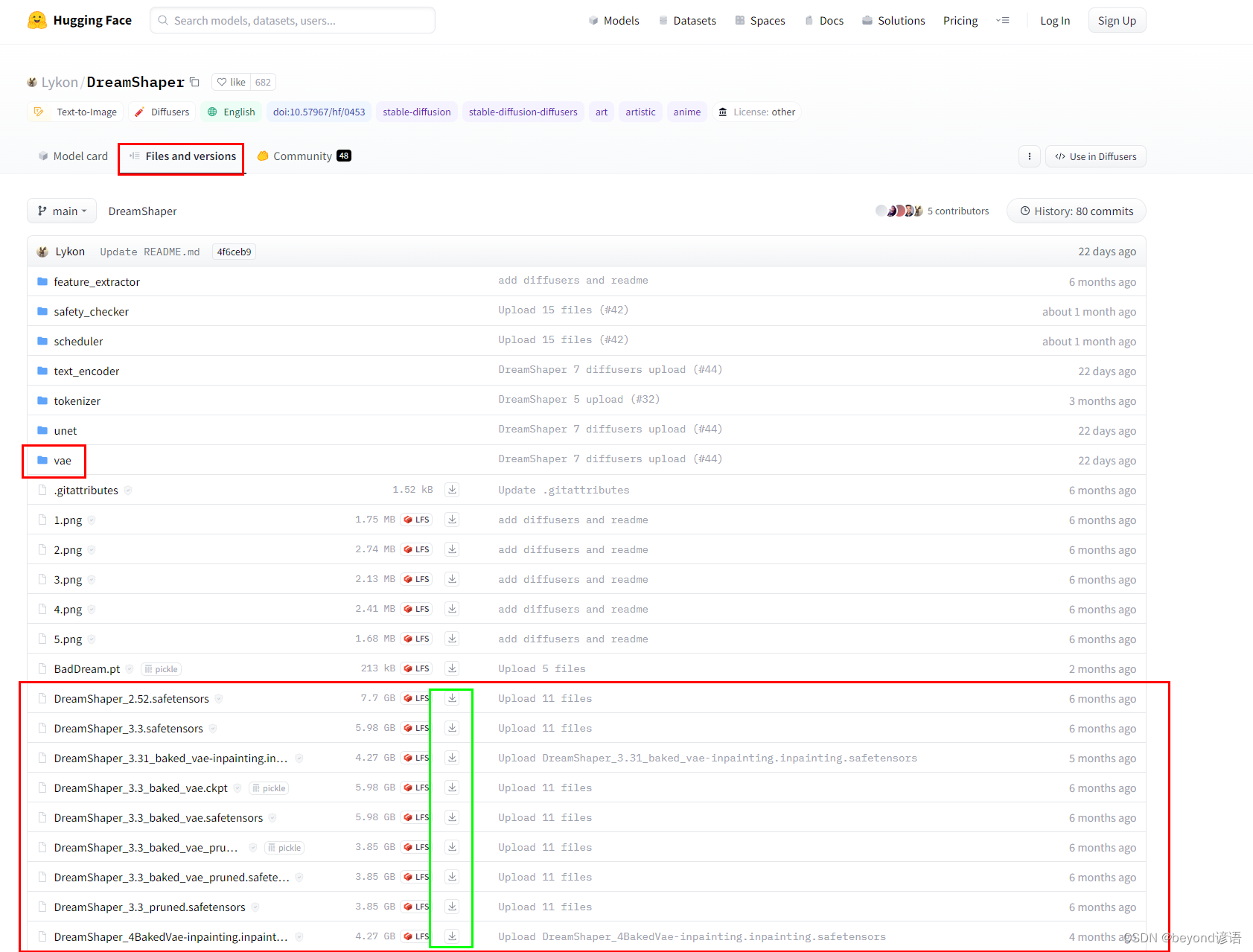The width and height of the screenshot is (1253, 952).
Task: Open Use in Diffusers
Action: click(1096, 156)
